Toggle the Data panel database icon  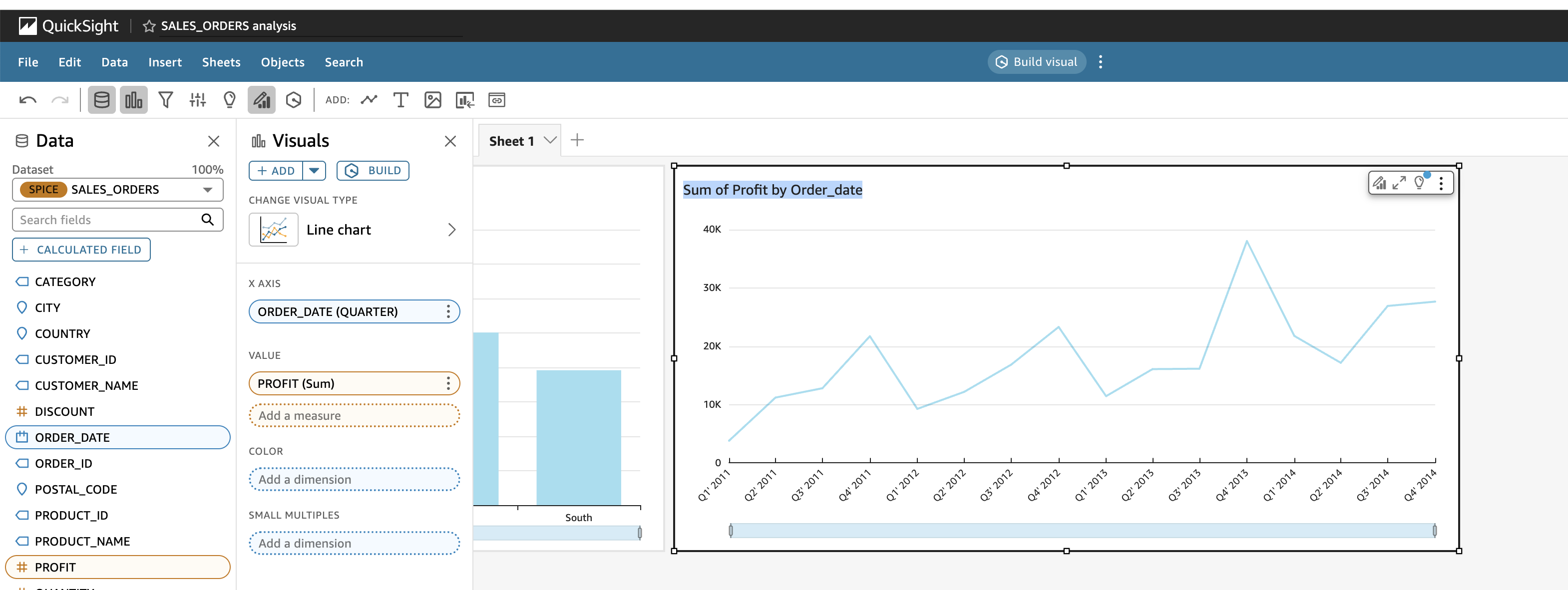102,100
